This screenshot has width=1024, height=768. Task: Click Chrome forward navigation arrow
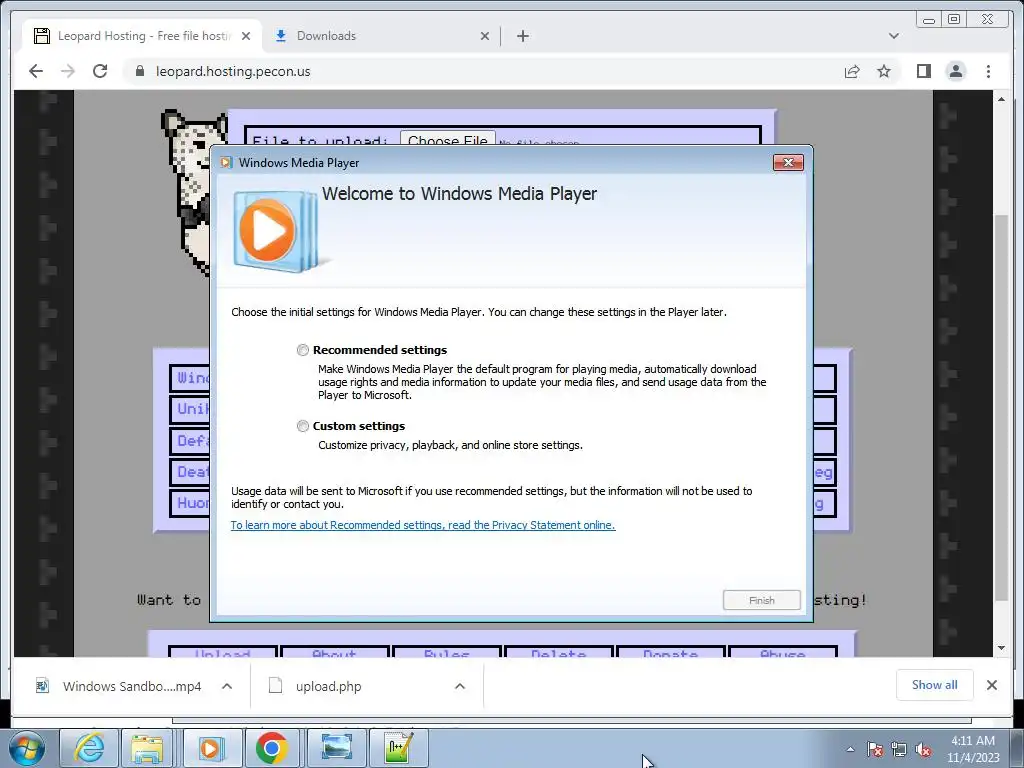coord(68,71)
